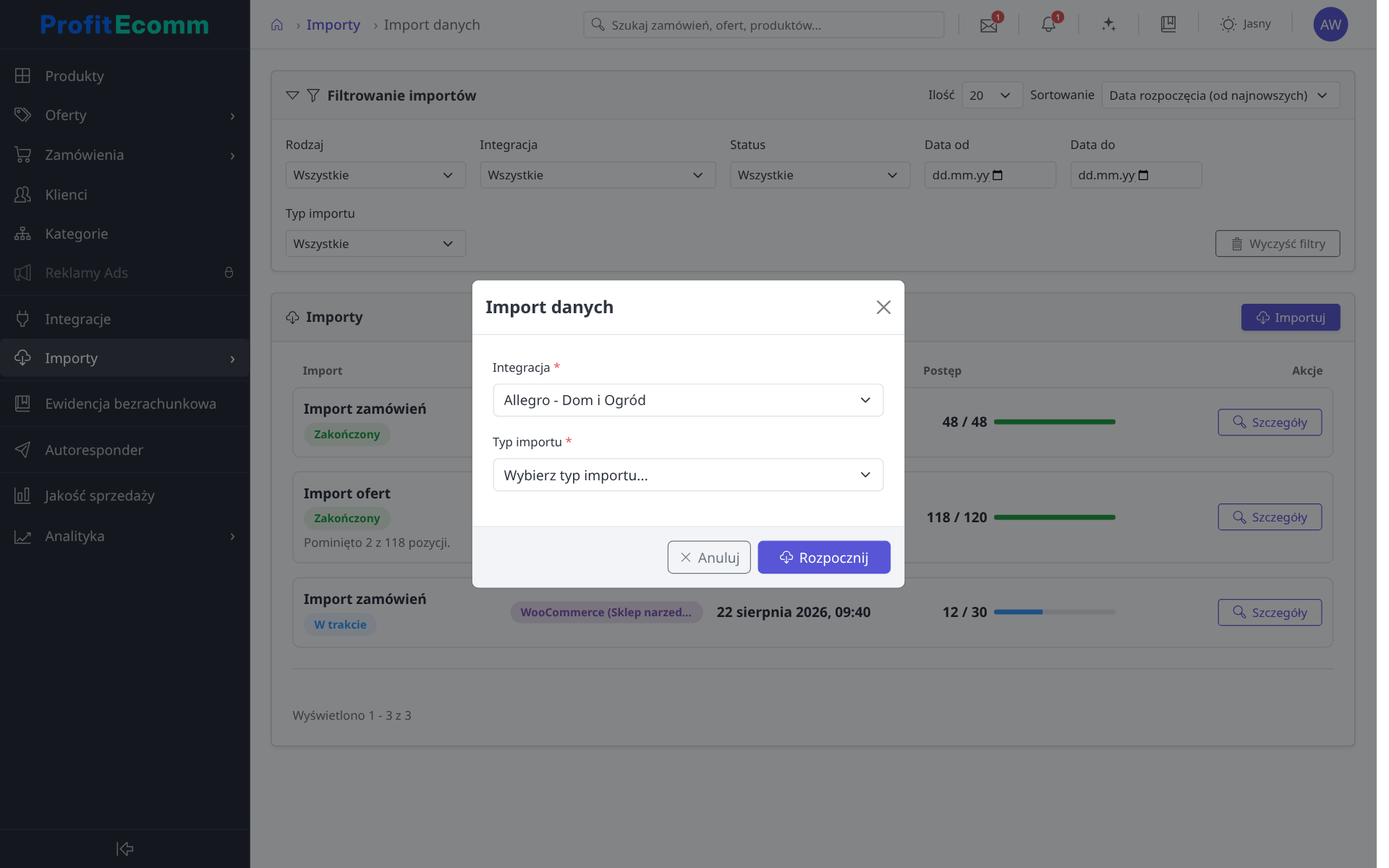Close the Import danych dialog
Viewport: 1389px width, 868px height.
pos(883,307)
